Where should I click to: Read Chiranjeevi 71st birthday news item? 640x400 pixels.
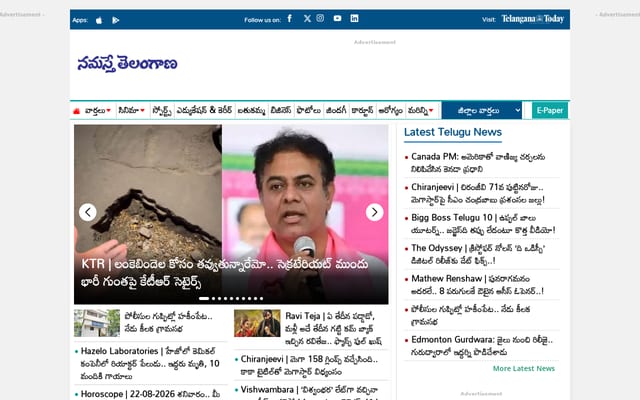point(478,193)
